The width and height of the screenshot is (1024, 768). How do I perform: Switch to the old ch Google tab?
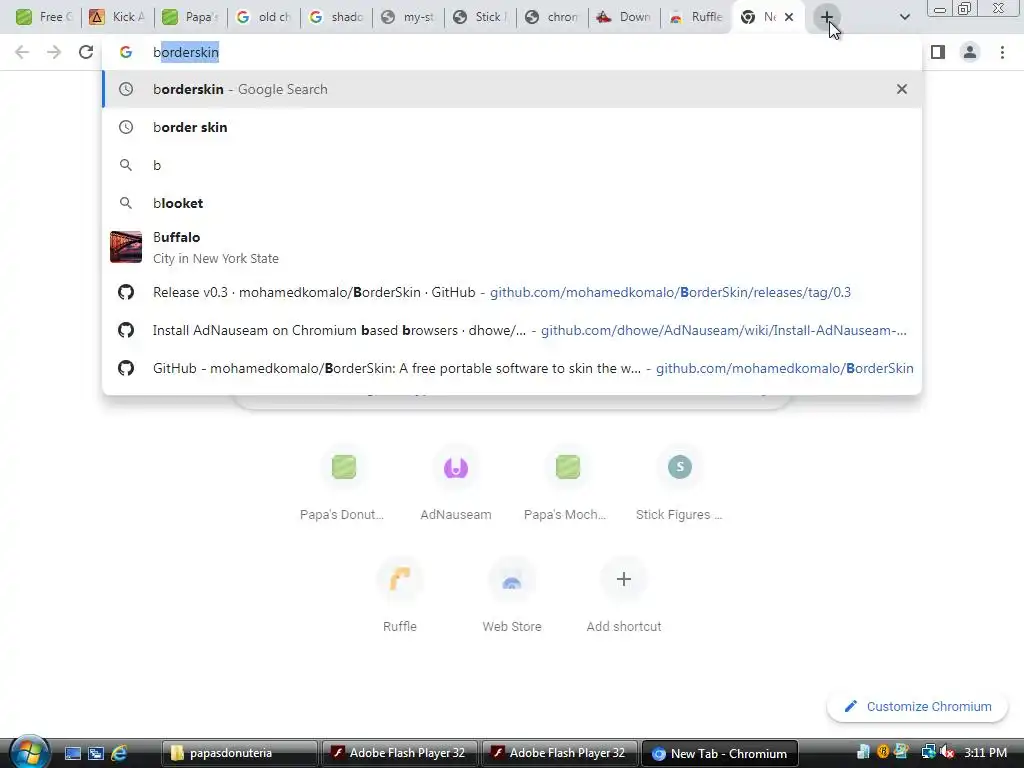tap(263, 17)
